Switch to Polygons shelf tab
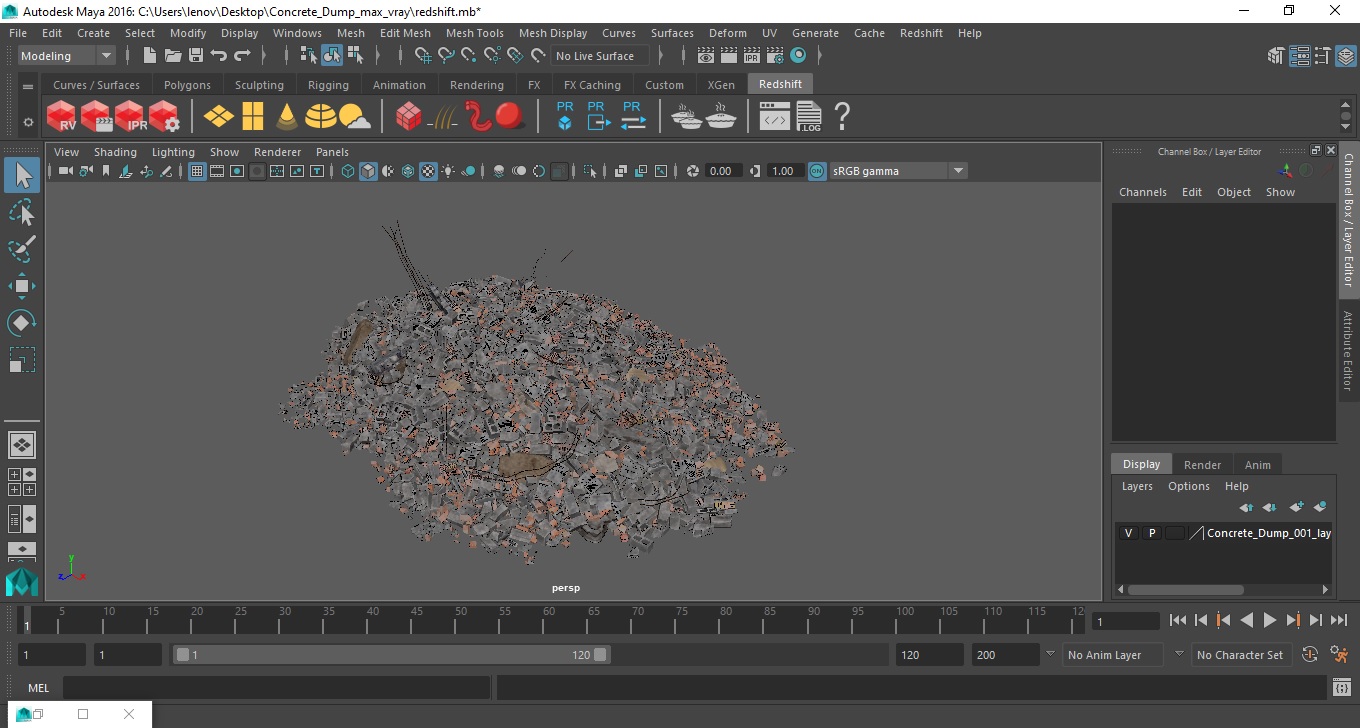 coord(188,85)
